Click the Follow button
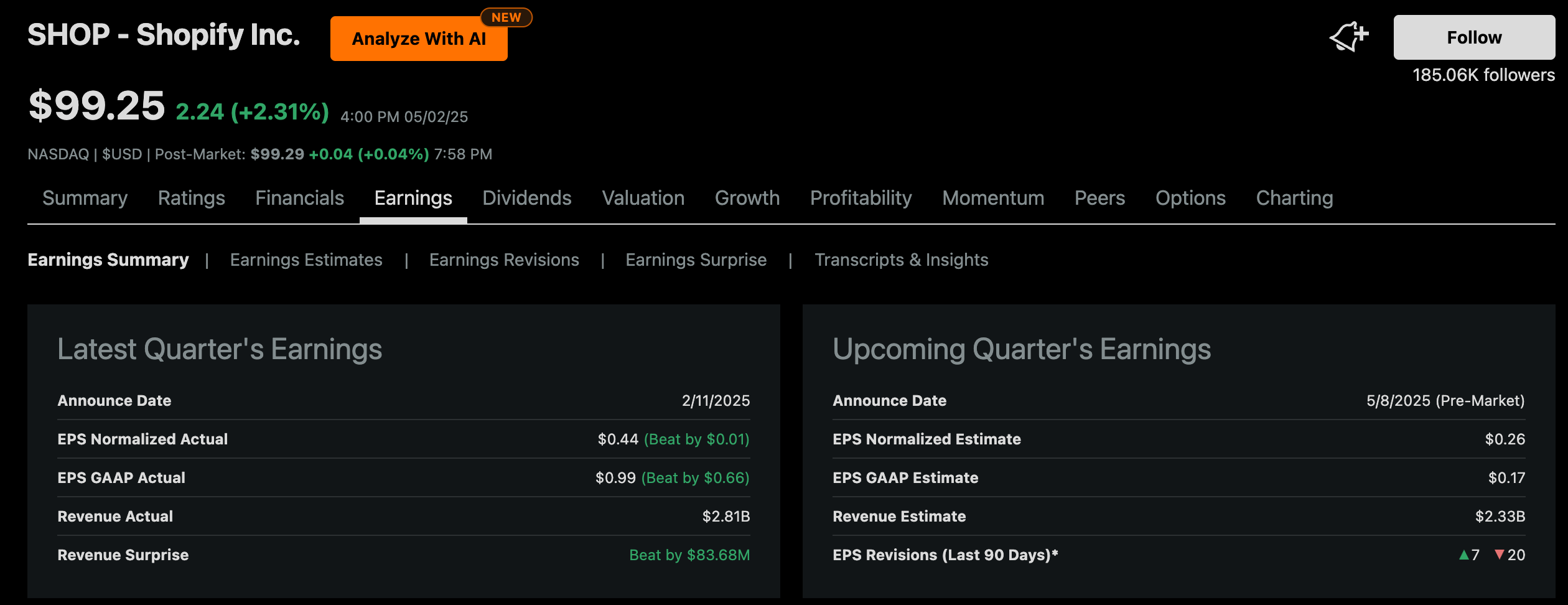 pyautogui.click(x=1474, y=37)
